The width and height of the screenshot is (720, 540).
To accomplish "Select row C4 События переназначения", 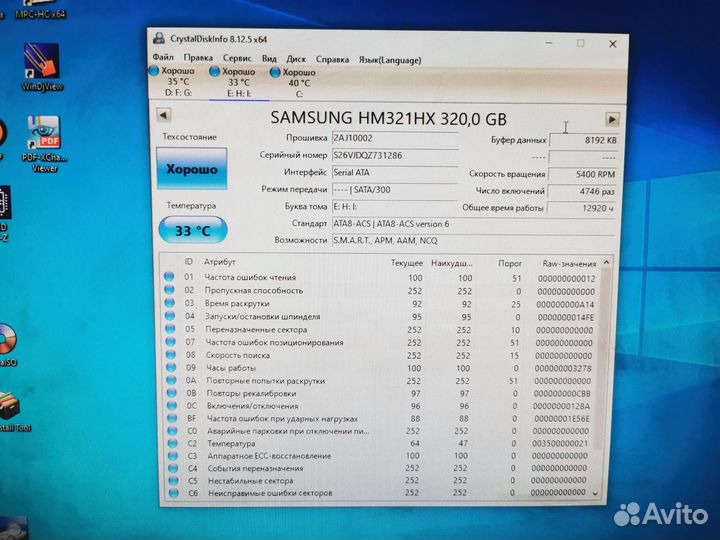I will (x=380, y=468).
